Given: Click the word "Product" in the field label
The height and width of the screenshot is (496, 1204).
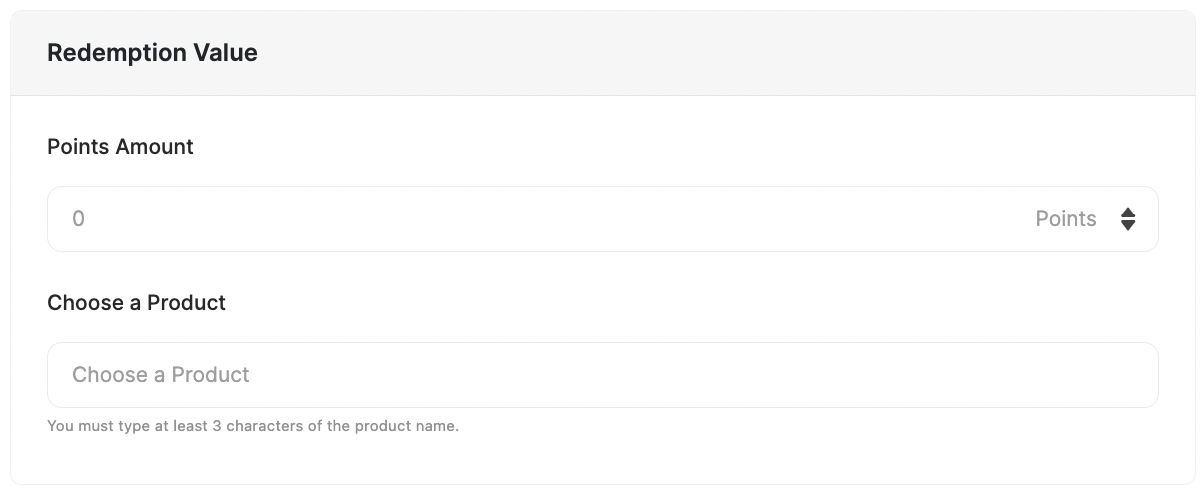Looking at the screenshot, I should pos(187,302).
